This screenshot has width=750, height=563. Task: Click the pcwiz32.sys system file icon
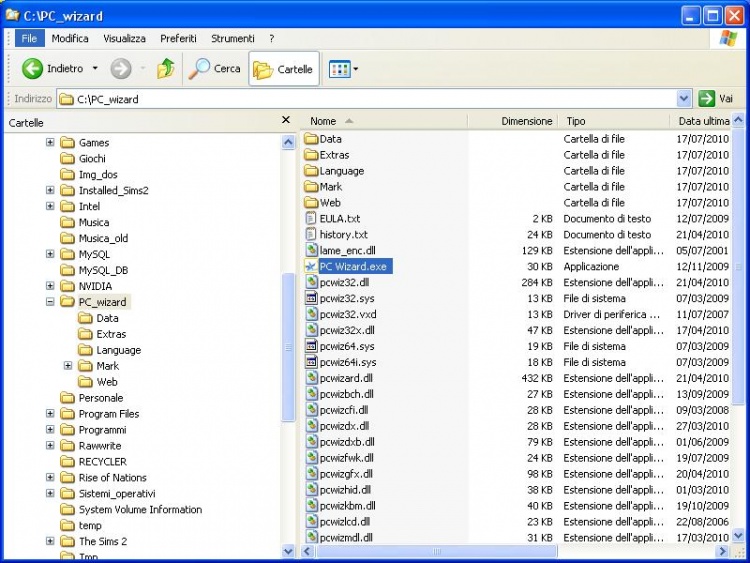point(310,299)
